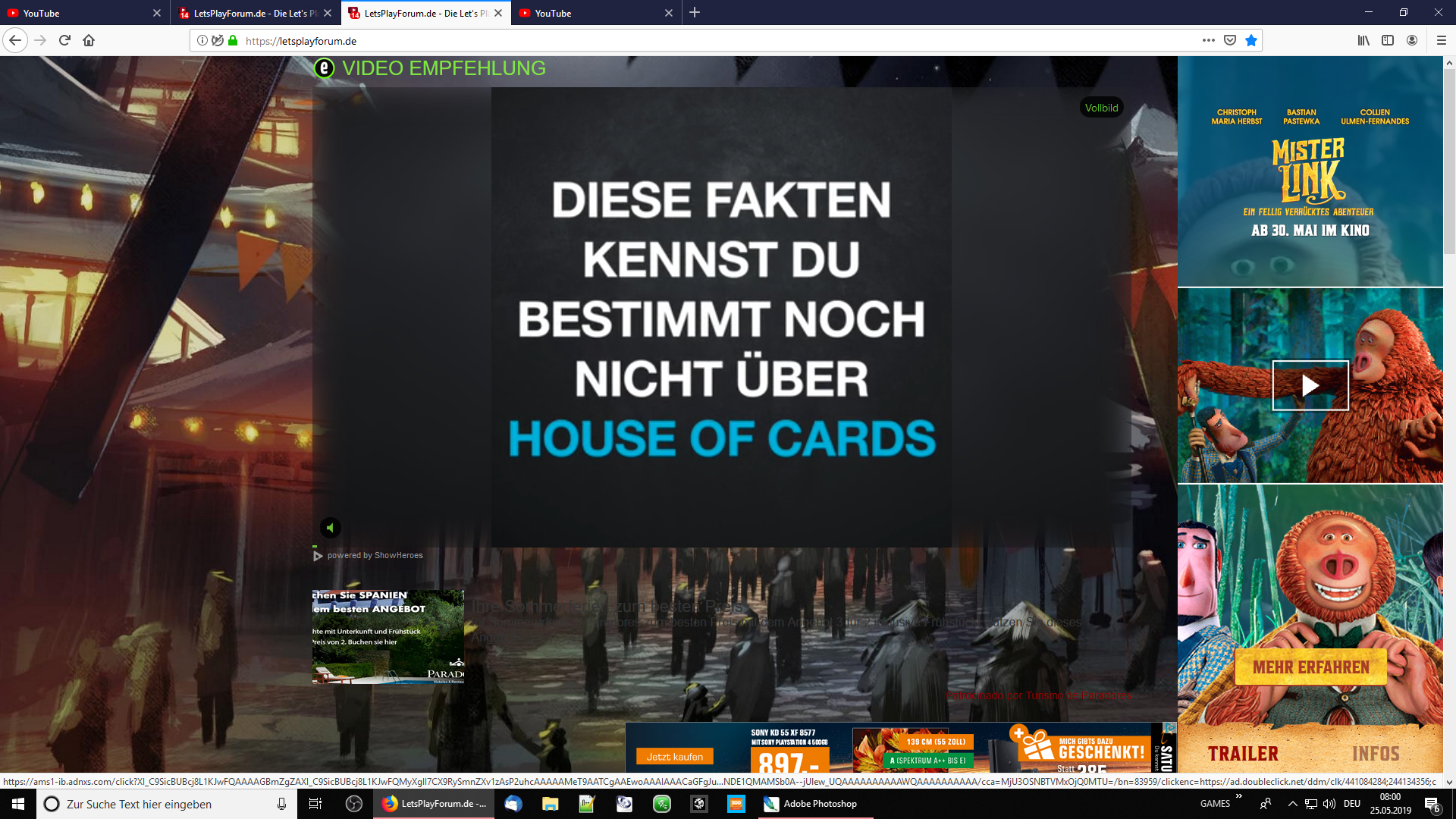Open the People icon in the system tray
Image resolution: width=1456 pixels, height=819 pixels.
point(1265,804)
